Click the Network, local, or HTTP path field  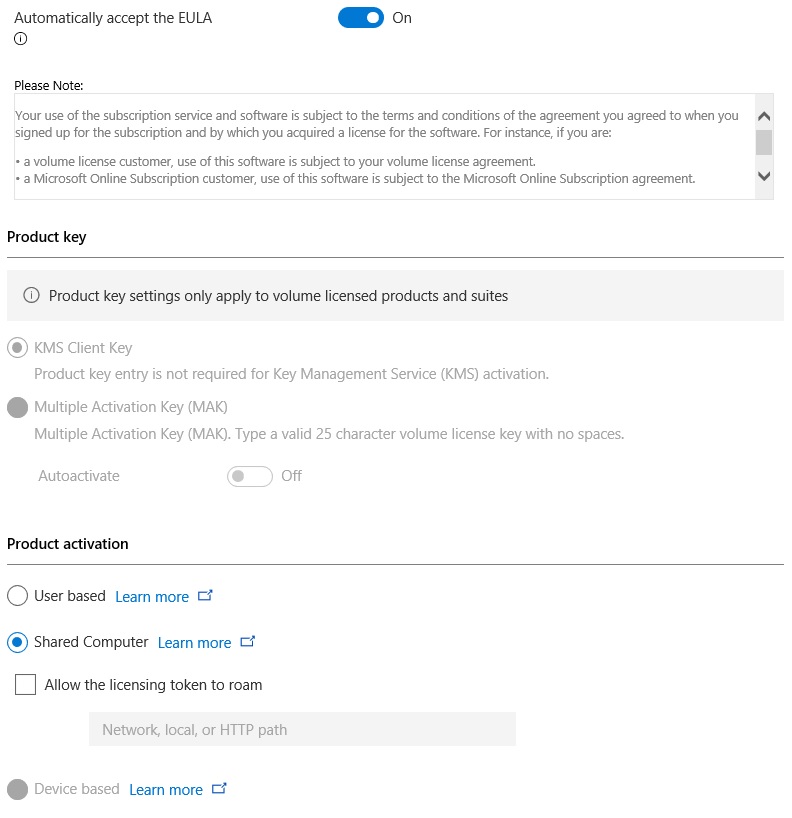pyautogui.click(x=302, y=729)
